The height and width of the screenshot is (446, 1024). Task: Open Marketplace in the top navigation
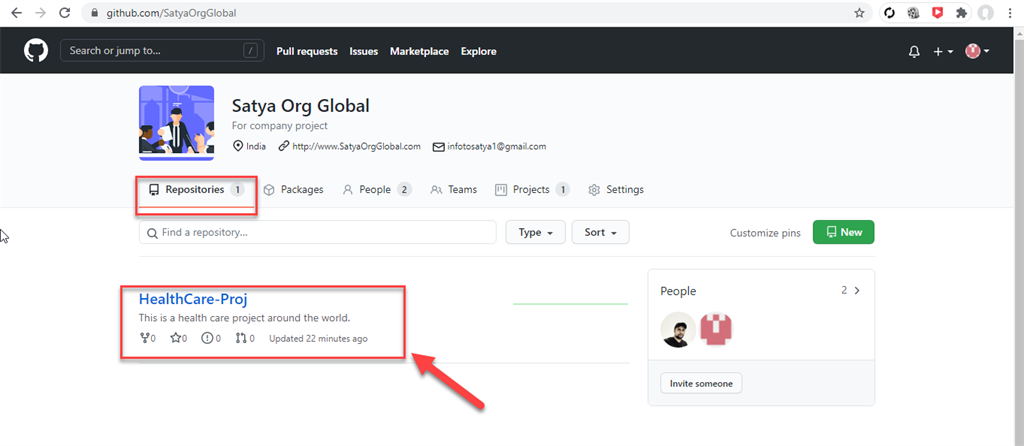click(x=419, y=52)
